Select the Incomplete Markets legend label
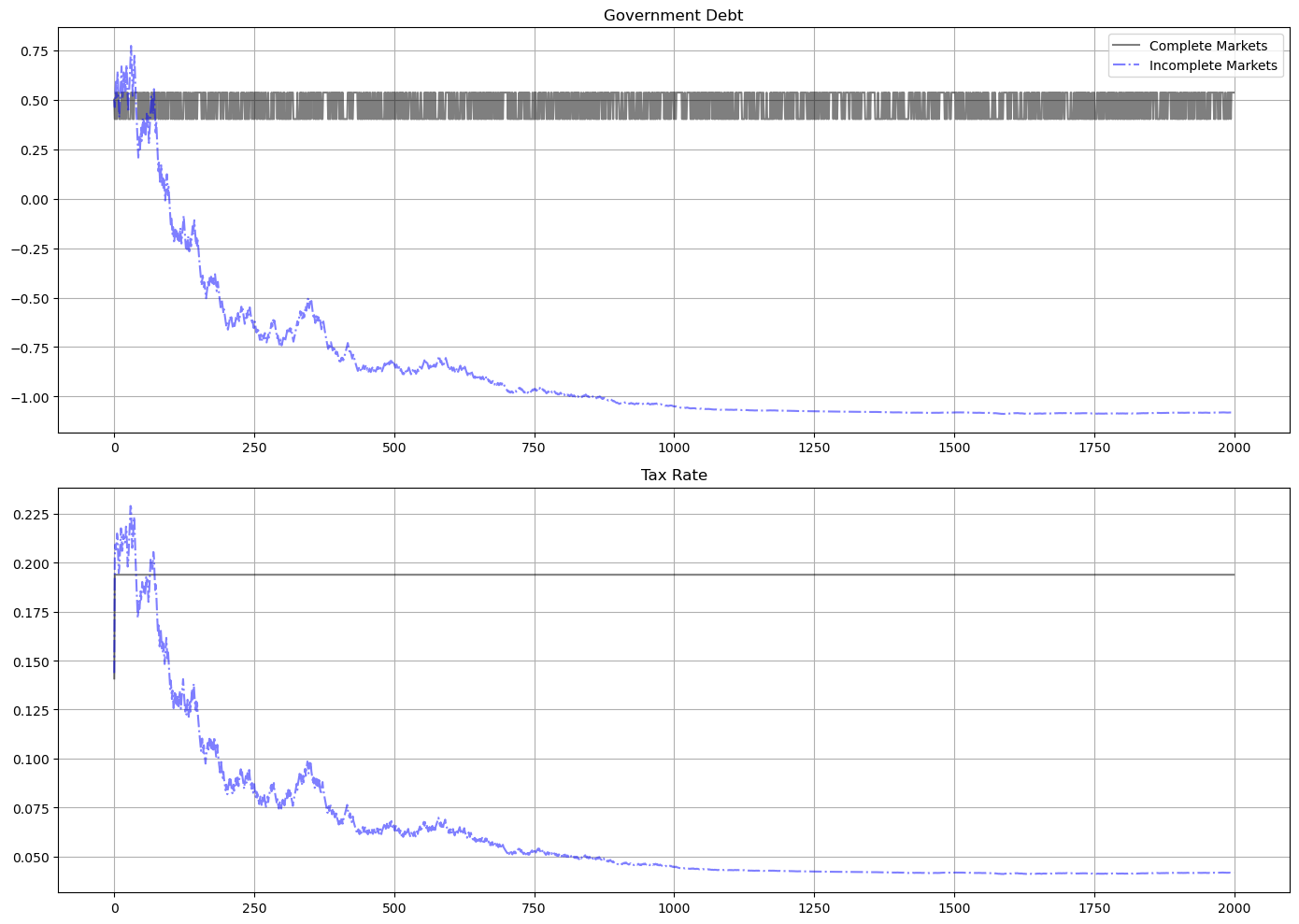The width and height of the screenshot is (1299, 924). [1212, 65]
